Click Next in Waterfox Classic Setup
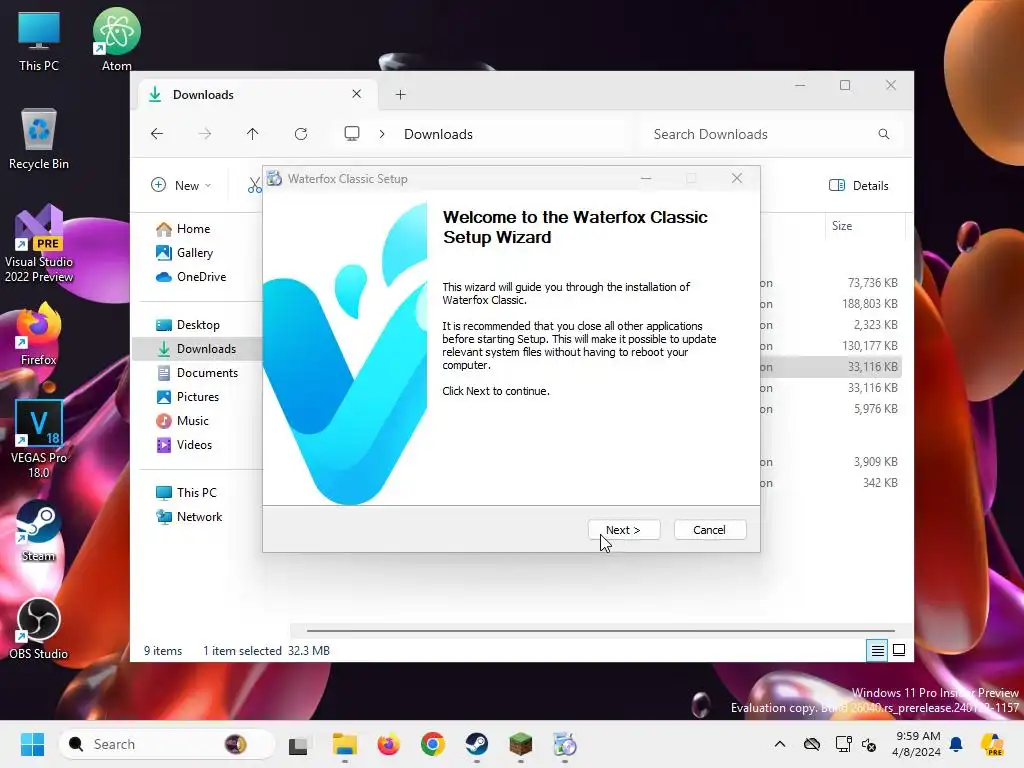The width and height of the screenshot is (1024, 768). tap(624, 530)
